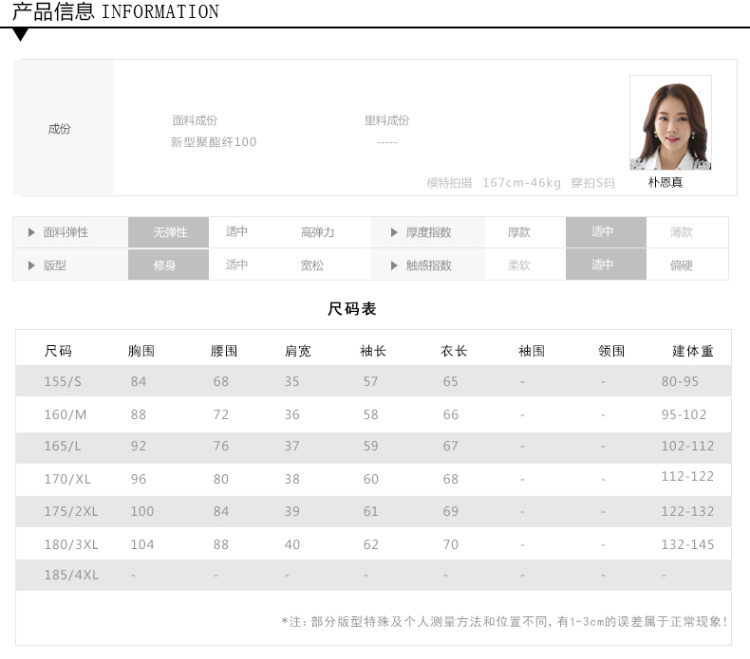
Task: Click the 尺码表 table heading
Action: (x=352, y=309)
